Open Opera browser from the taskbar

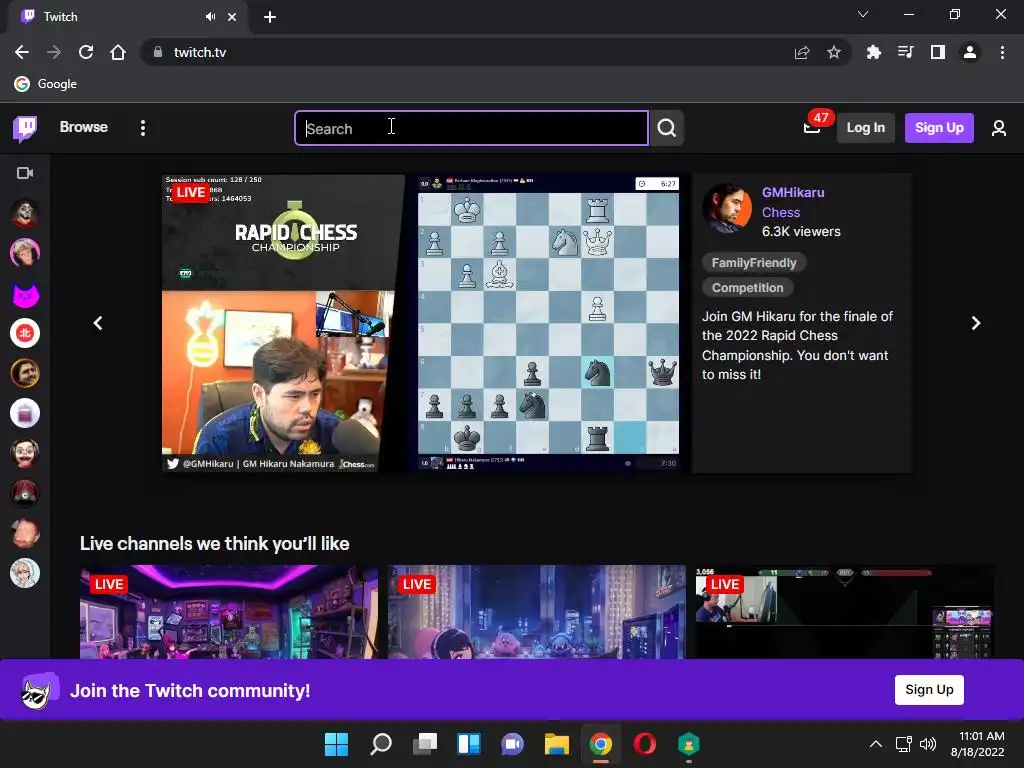[645, 744]
